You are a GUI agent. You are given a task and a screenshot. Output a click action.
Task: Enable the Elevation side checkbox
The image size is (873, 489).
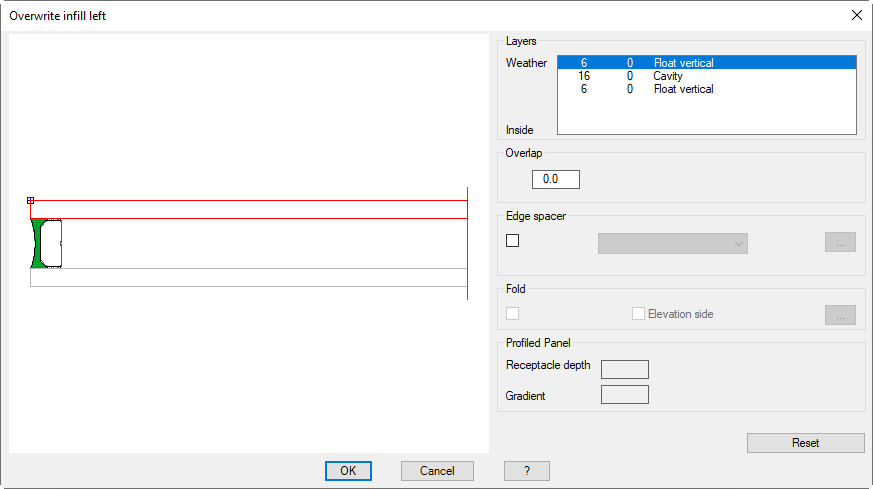(x=638, y=314)
